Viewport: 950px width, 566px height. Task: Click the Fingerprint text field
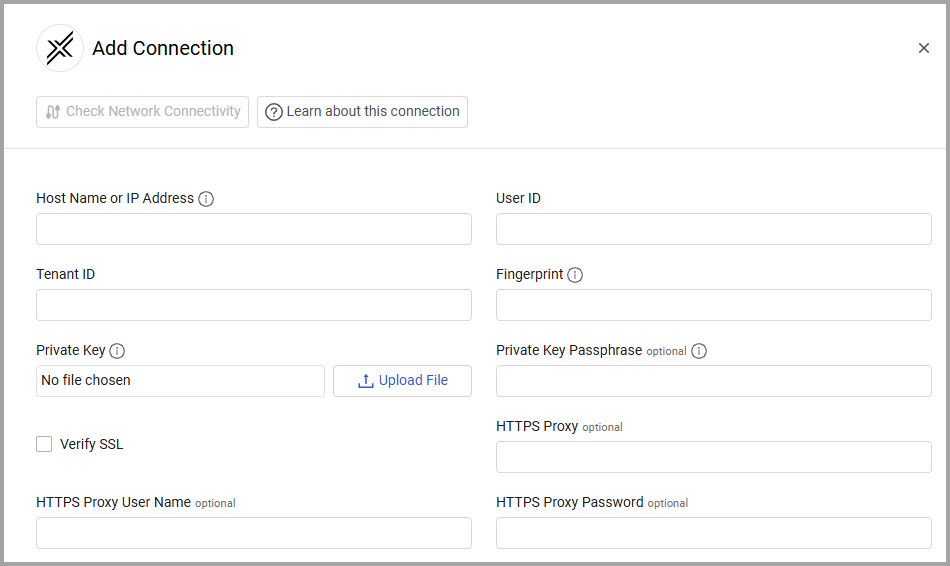(714, 305)
